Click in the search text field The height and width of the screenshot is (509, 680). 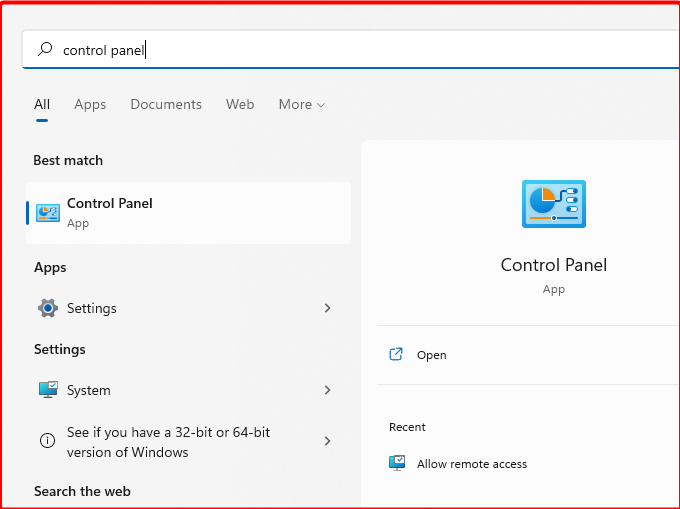pos(350,49)
